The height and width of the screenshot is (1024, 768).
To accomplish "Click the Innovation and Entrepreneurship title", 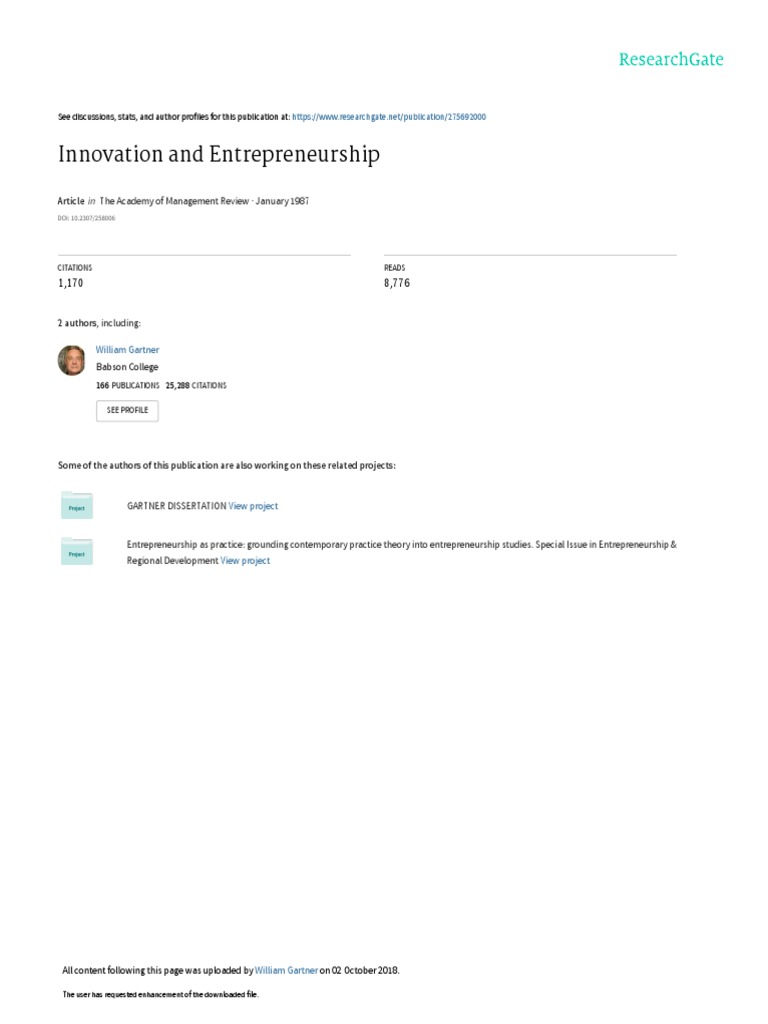I will [219, 155].
